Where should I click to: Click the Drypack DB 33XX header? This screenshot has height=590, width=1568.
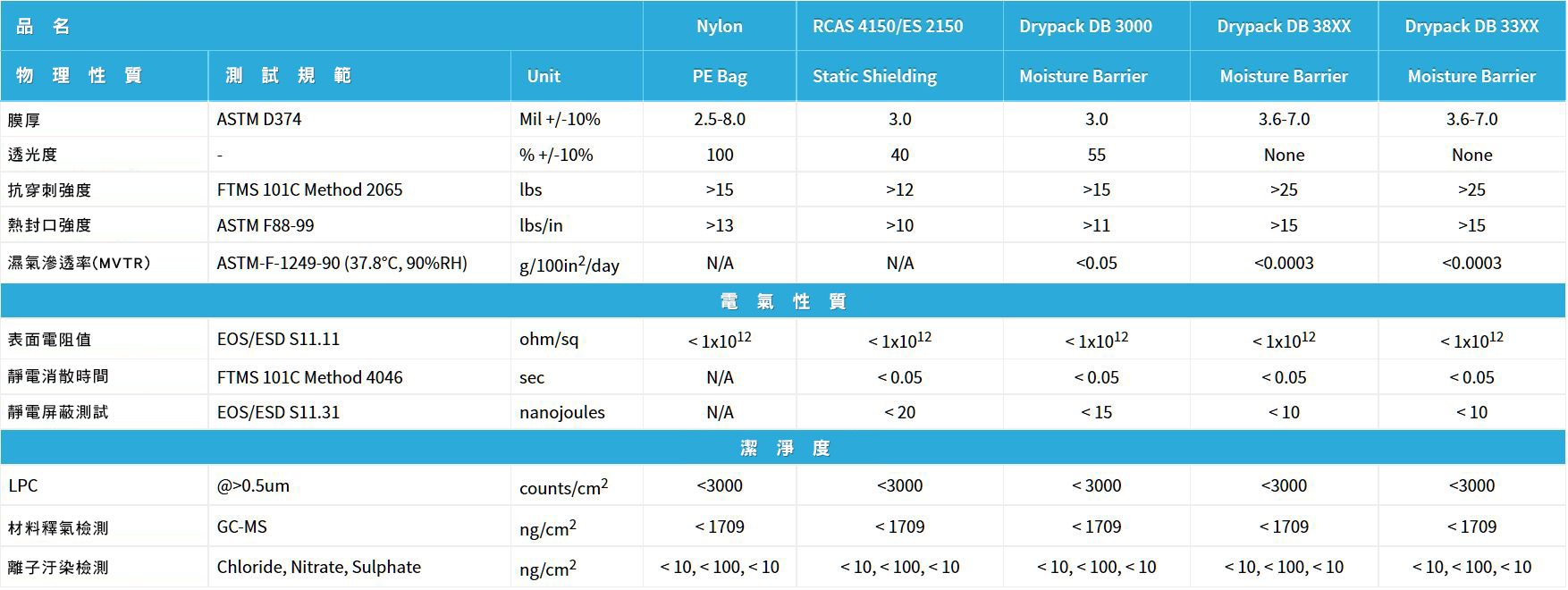1471,26
